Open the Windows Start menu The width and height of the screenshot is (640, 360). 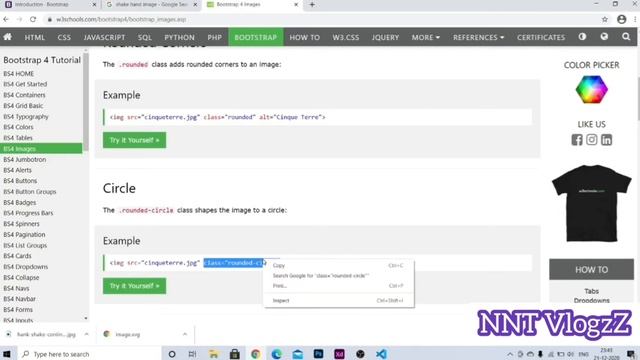(x=7, y=354)
